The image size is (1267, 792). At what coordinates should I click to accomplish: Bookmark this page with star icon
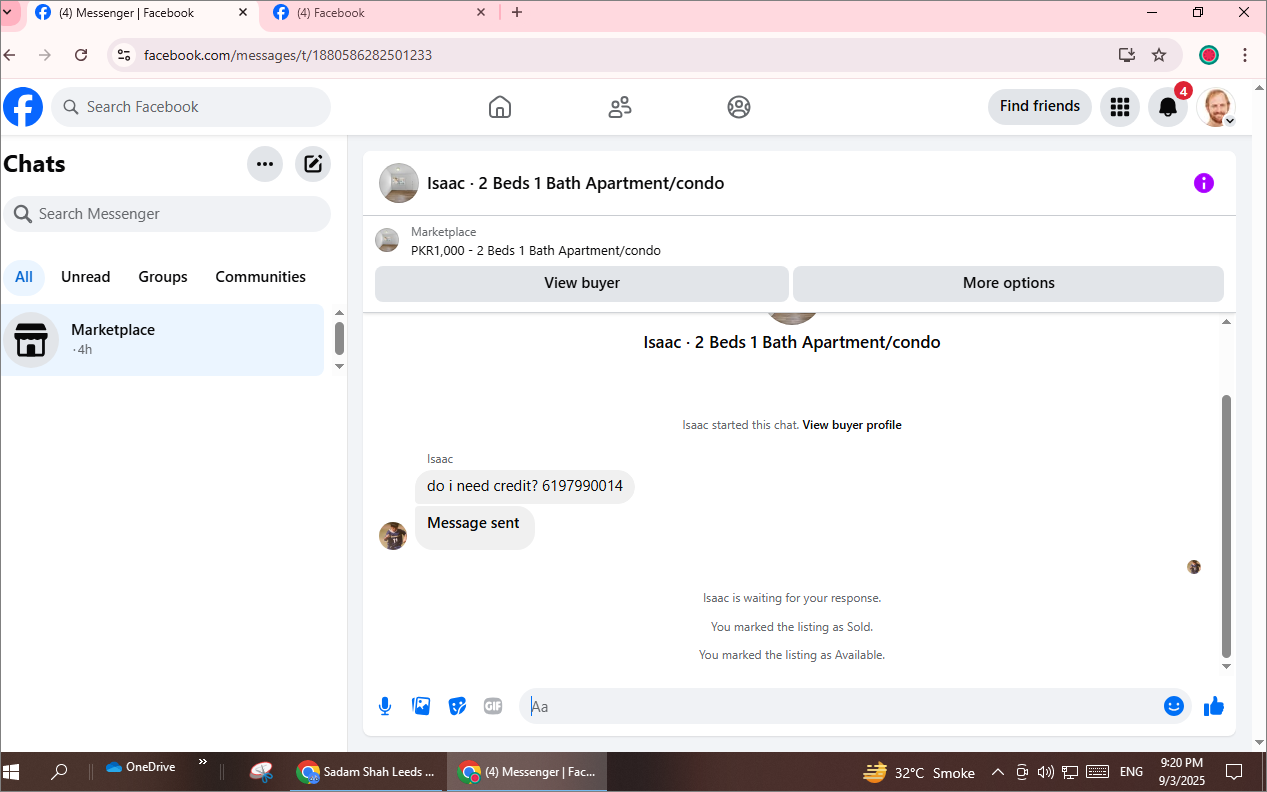1159,55
